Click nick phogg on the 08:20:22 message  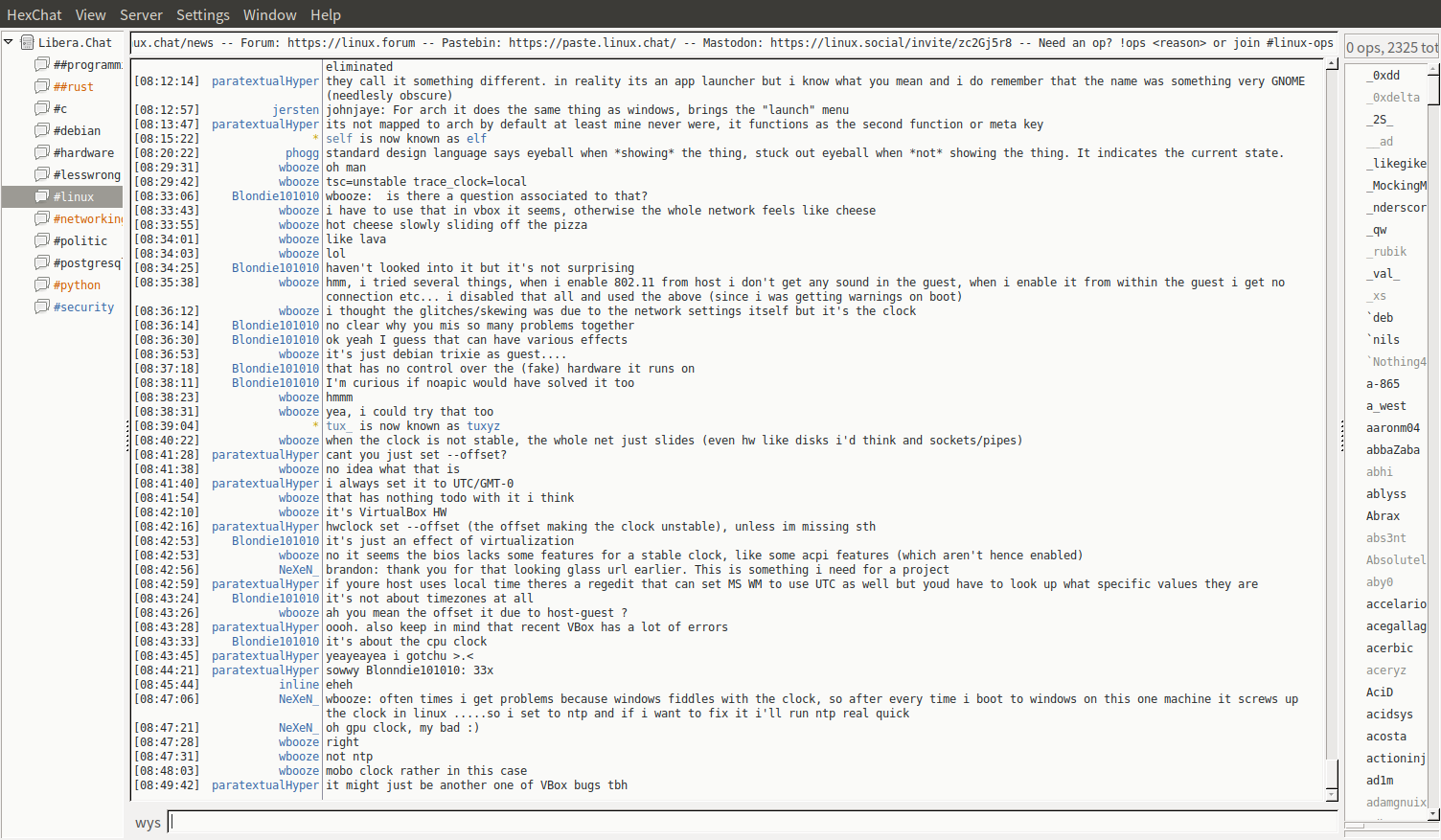303,153
